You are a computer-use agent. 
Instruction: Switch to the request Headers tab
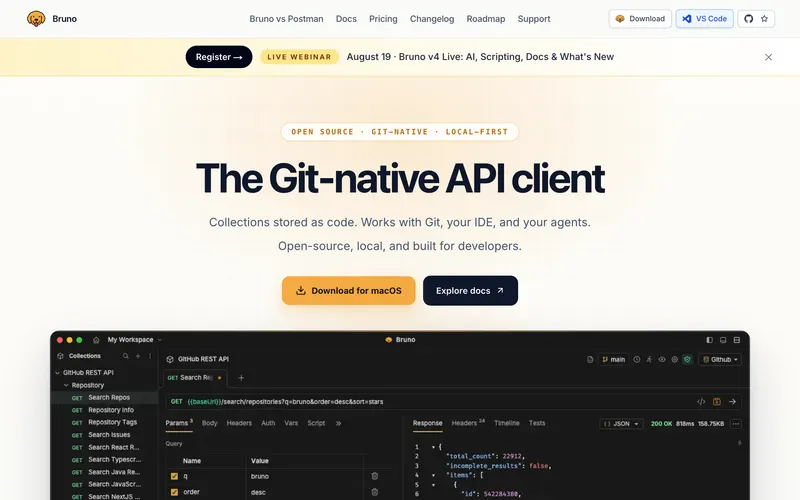[239, 423]
